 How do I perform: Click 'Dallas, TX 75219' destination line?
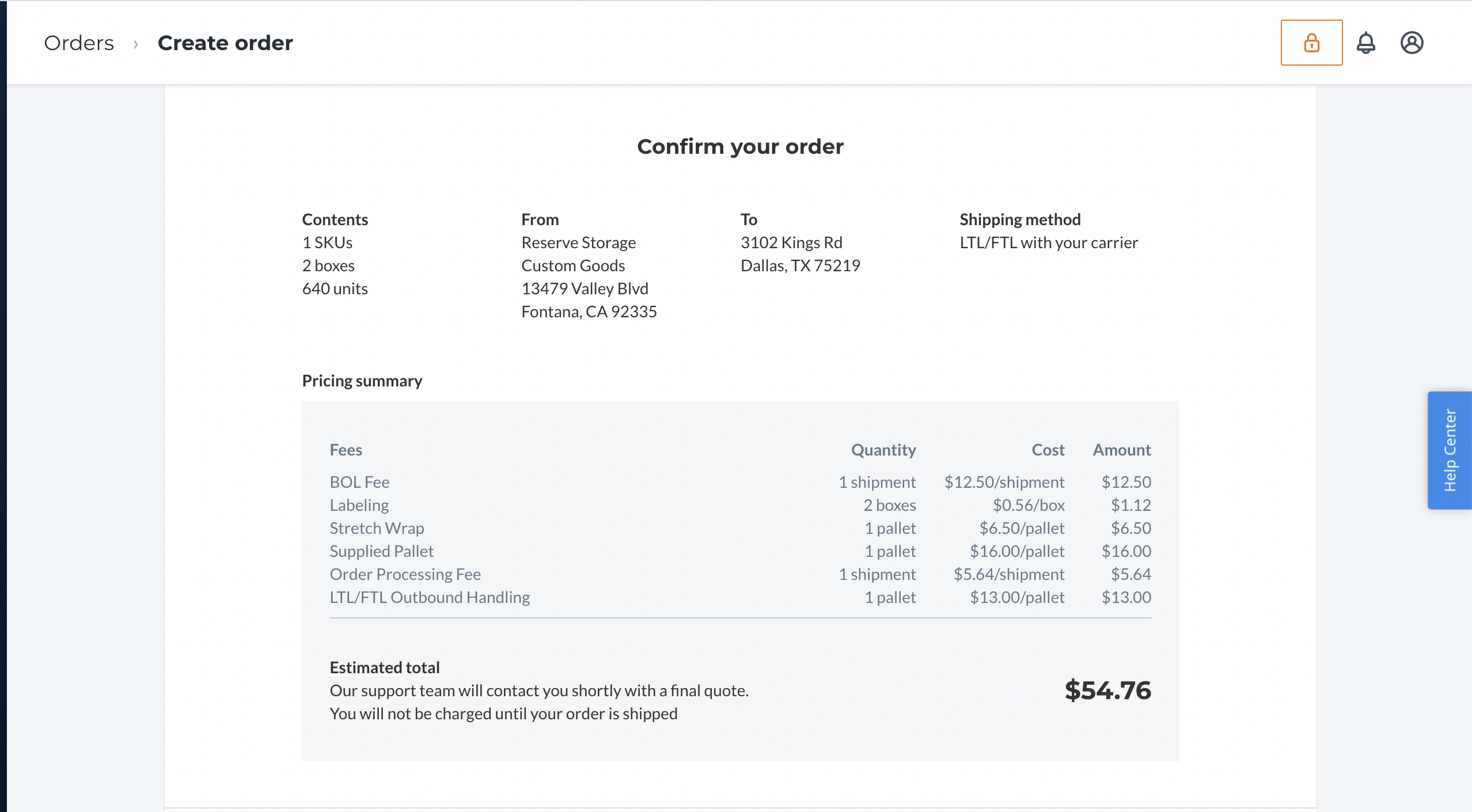point(800,265)
